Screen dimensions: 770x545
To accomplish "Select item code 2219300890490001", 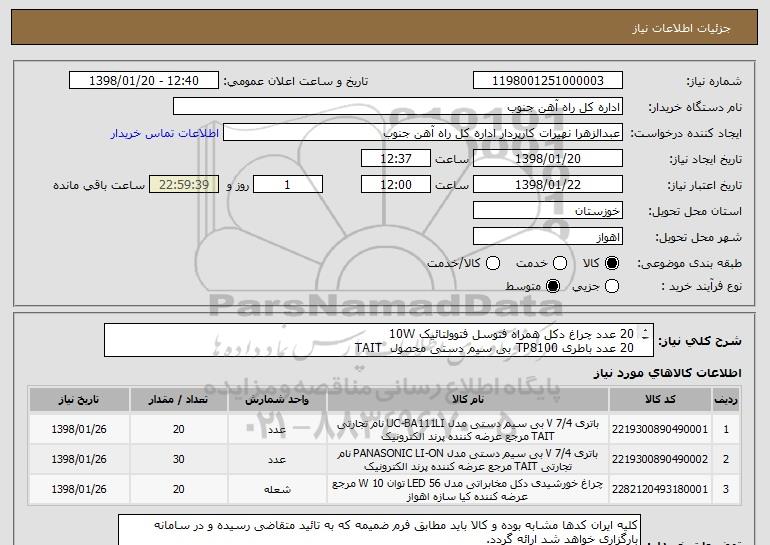I will click(660, 429).
